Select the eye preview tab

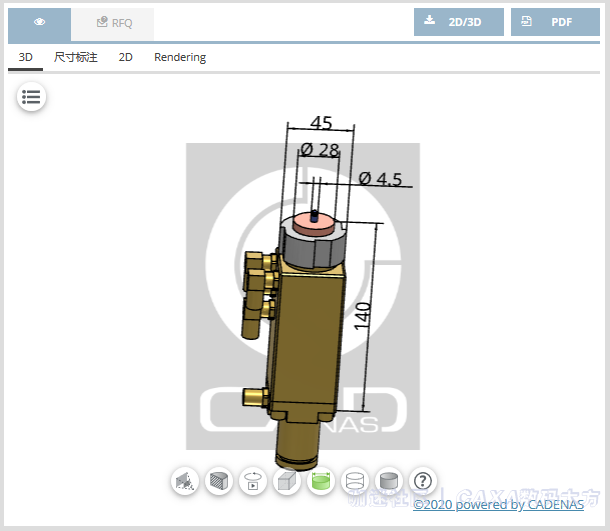coord(39,22)
